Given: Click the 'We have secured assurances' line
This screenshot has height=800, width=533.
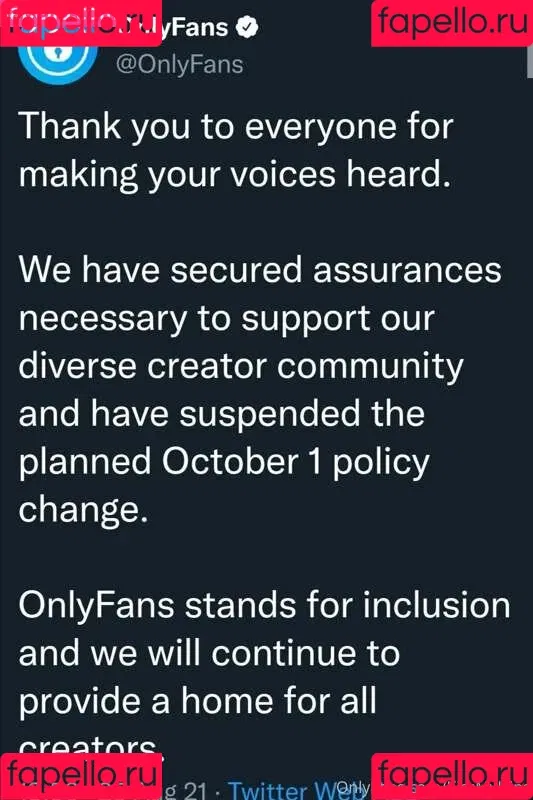Looking at the screenshot, I should tap(260, 269).
